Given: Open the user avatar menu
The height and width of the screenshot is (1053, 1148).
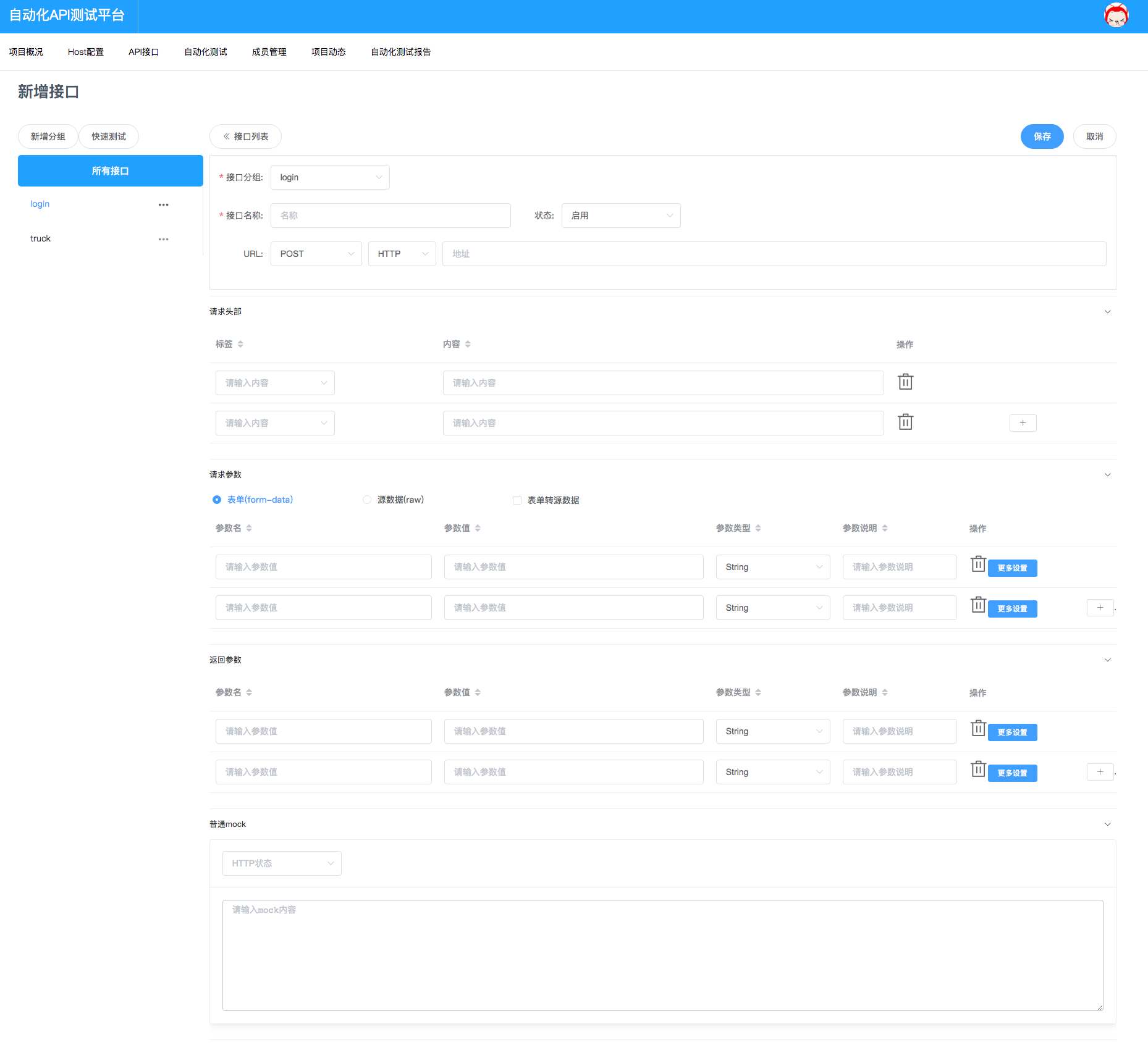Looking at the screenshot, I should (x=1116, y=15).
